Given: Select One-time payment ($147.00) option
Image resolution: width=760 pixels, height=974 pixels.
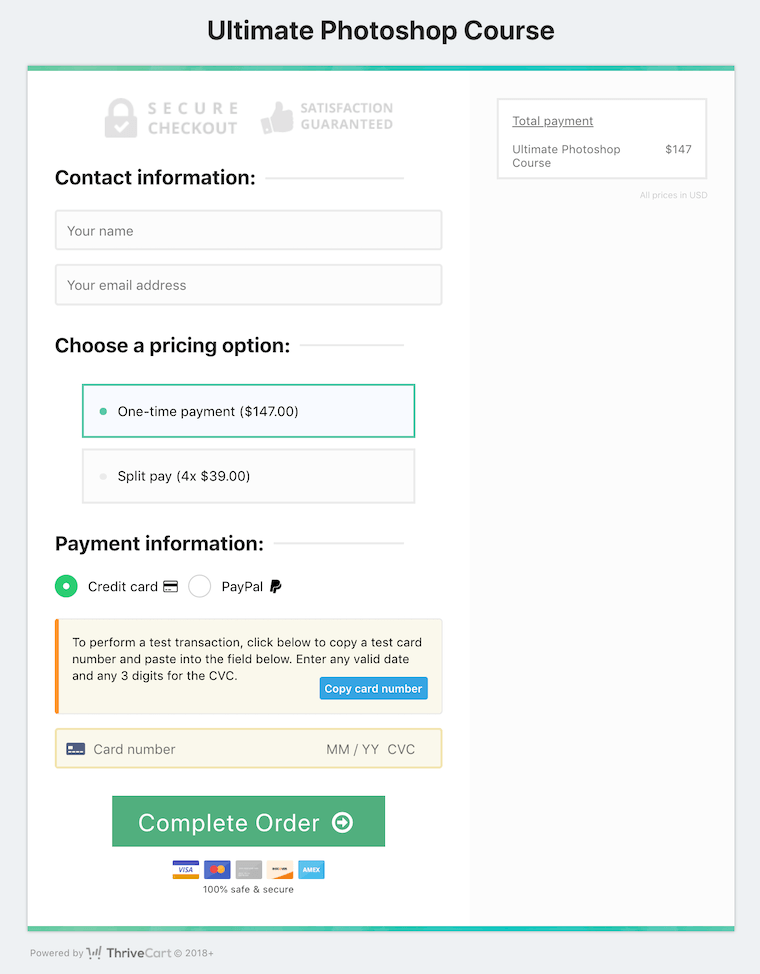Looking at the screenshot, I should click(x=249, y=411).
